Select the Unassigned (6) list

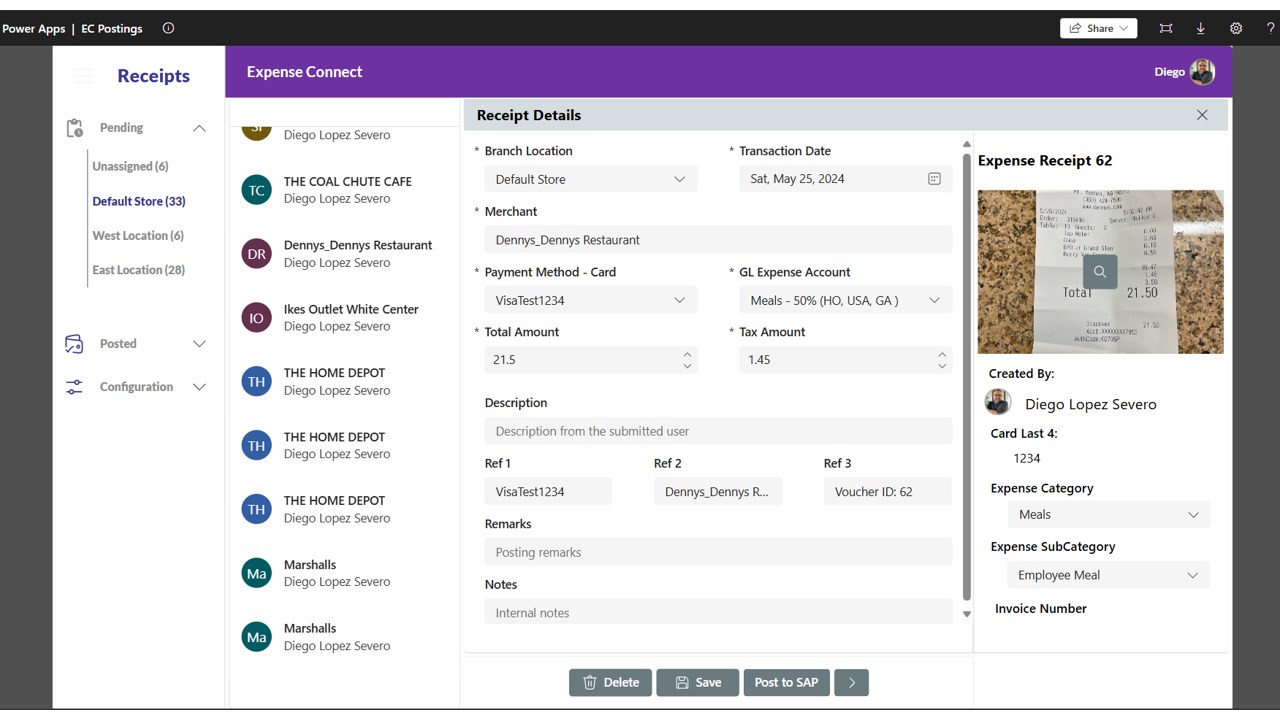point(130,166)
